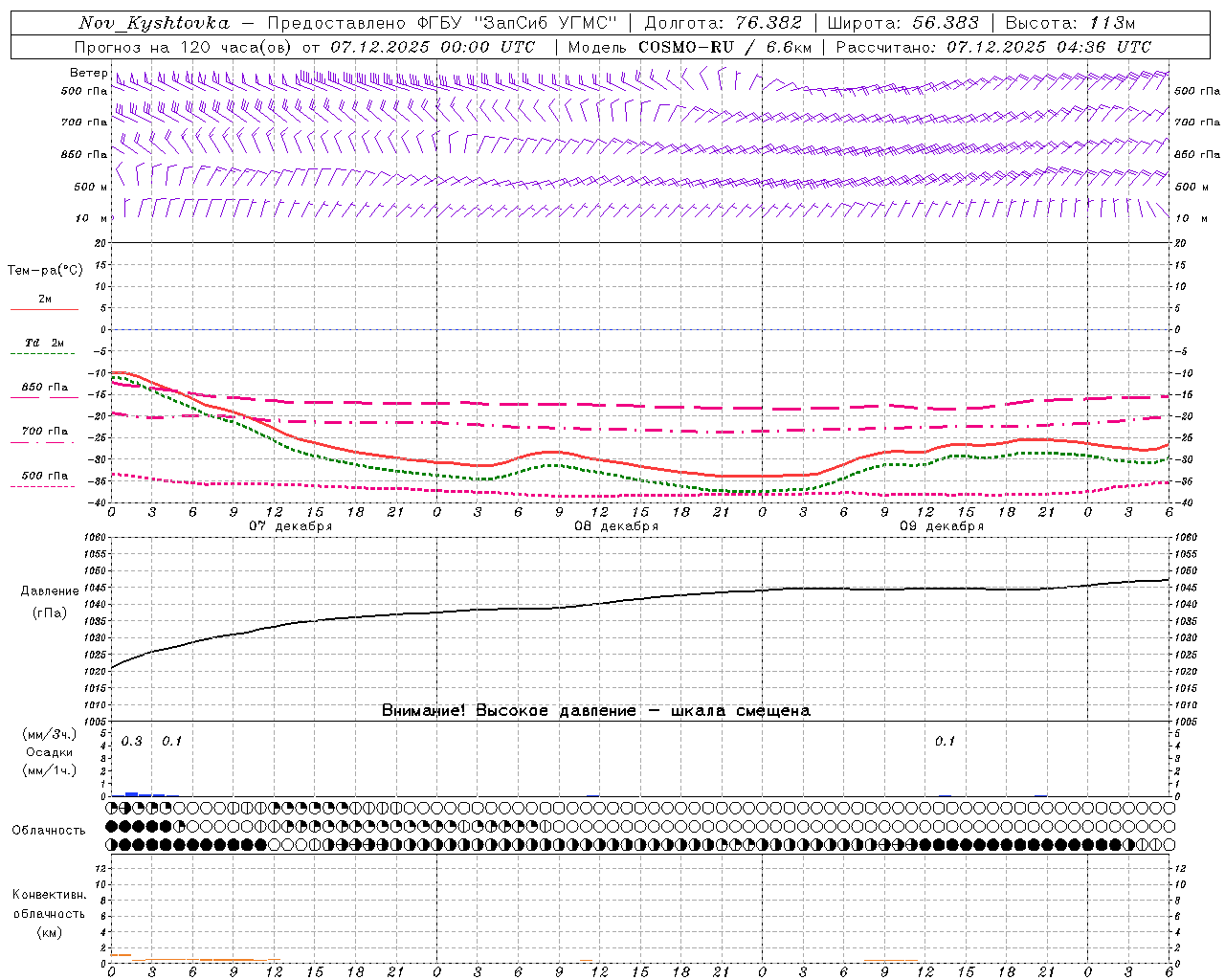Screen dimensions: 1225x980
Task: Click the 500 гПа entry in temperature legend
Action: 45,479
